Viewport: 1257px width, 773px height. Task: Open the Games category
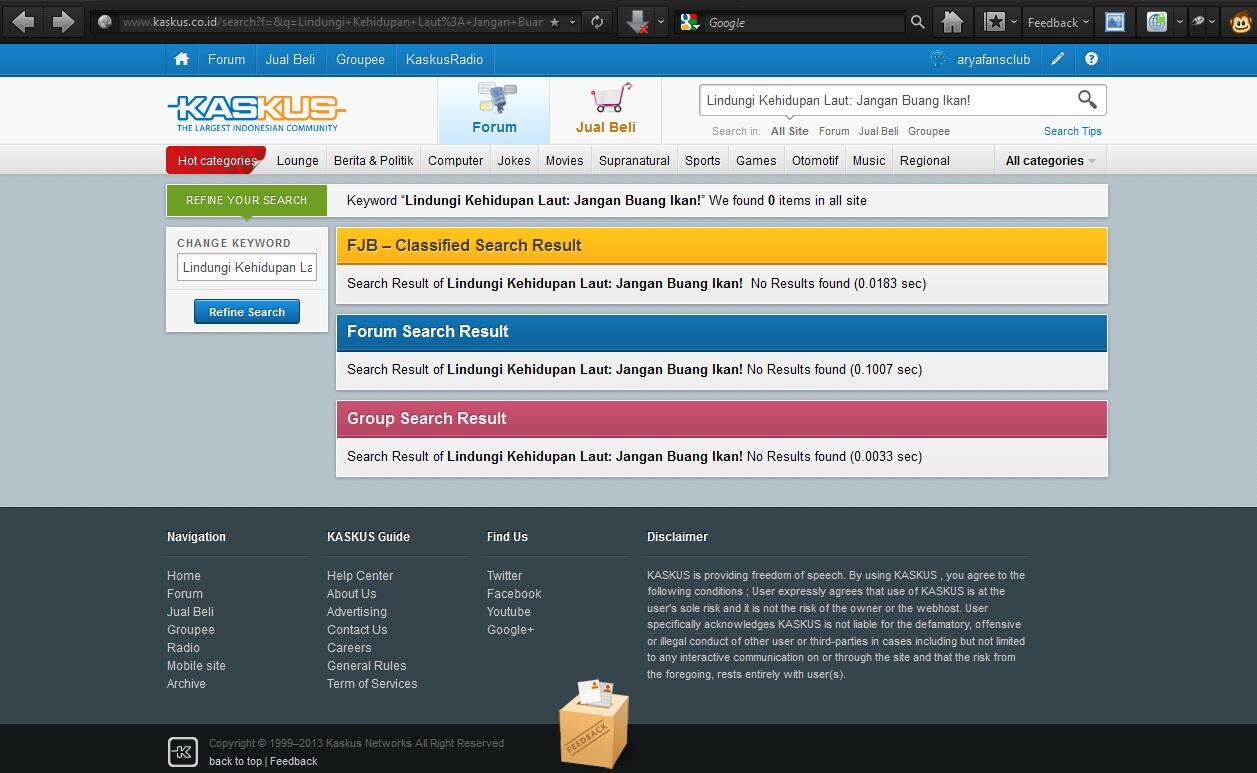click(x=756, y=160)
